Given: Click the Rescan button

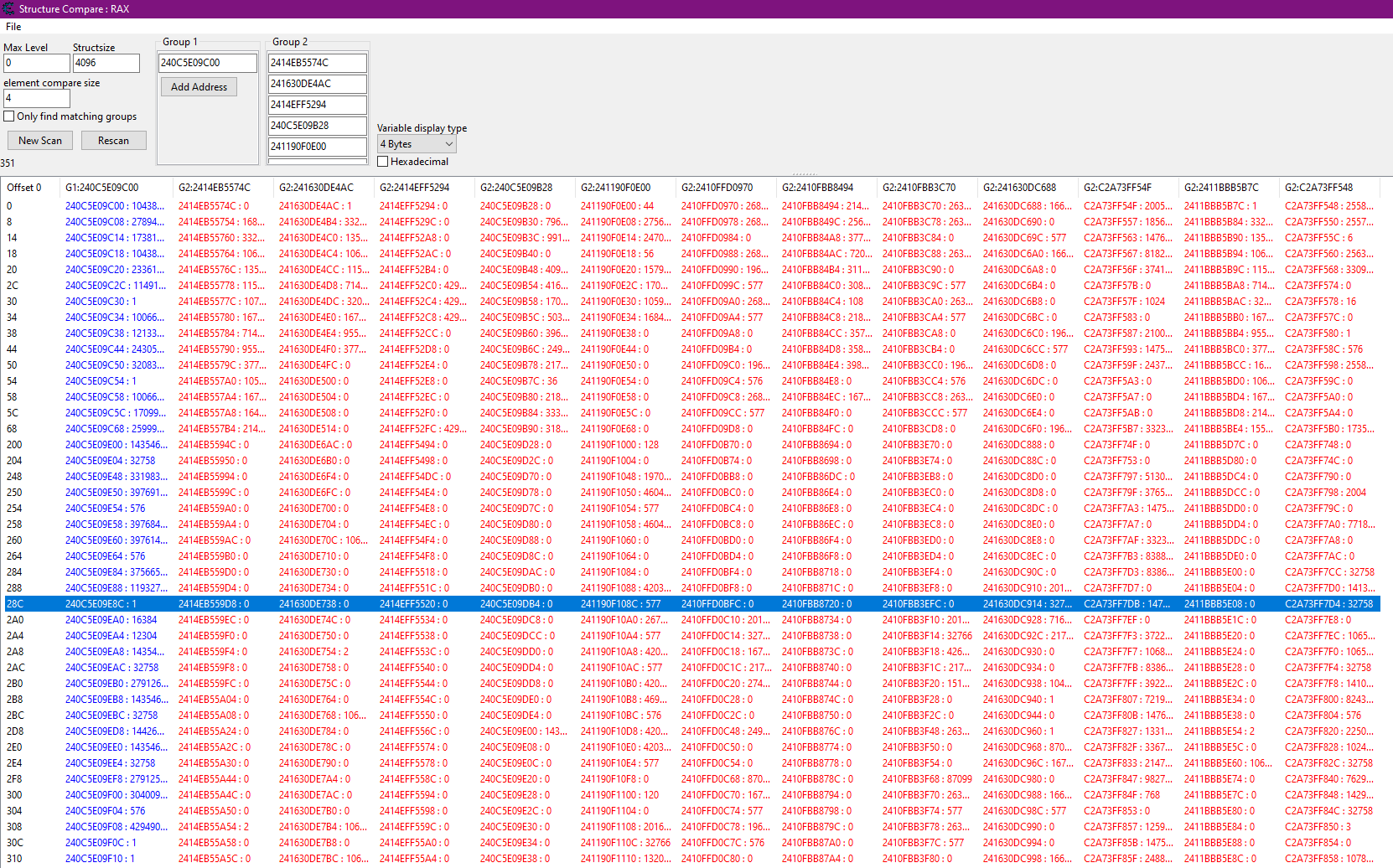Looking at the screenshot, I should [113, 141].
